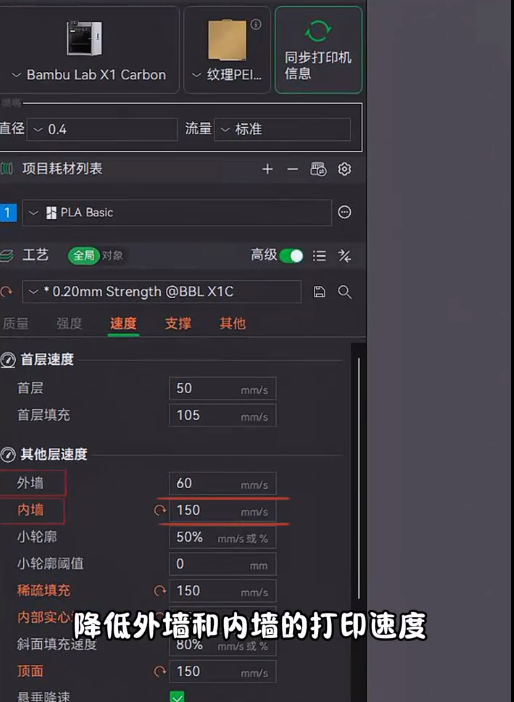Open filament settings gear icon
This screenshot has height=702, width=514.
click(344, 169)
